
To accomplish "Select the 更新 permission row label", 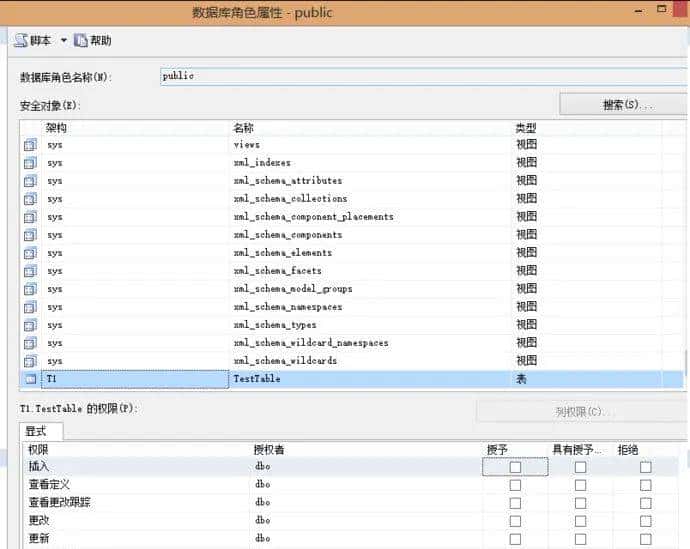I will pos(39,539).
